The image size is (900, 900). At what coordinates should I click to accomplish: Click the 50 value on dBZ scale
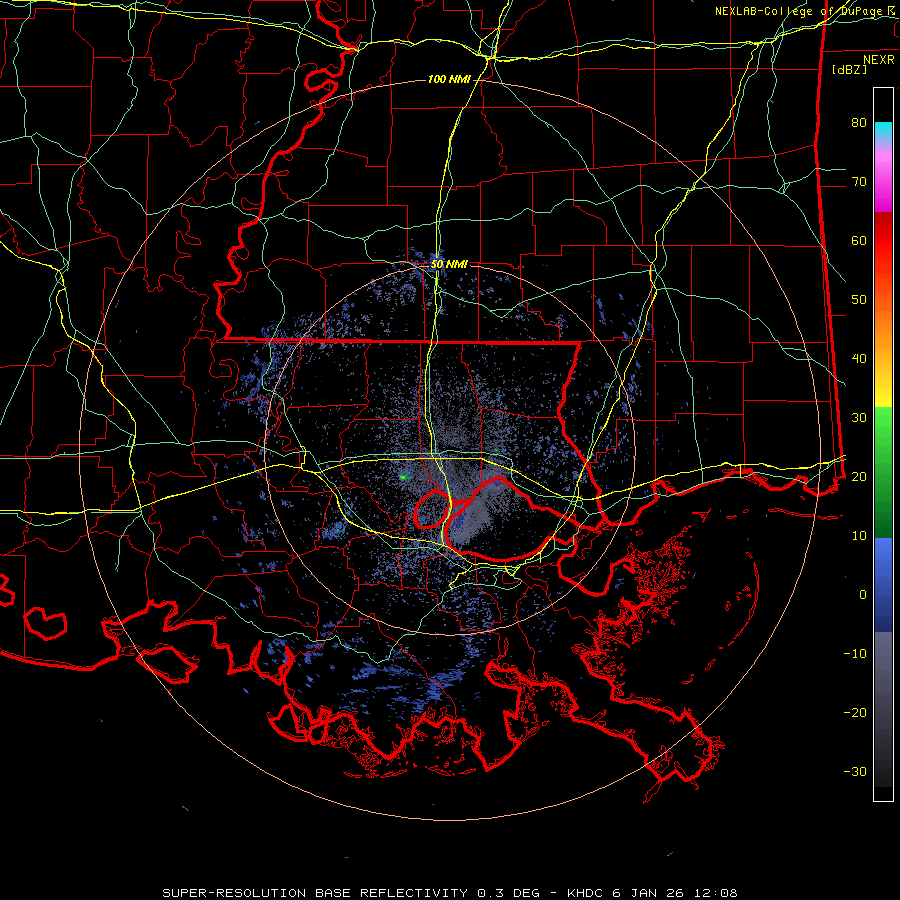coord(859,300)
